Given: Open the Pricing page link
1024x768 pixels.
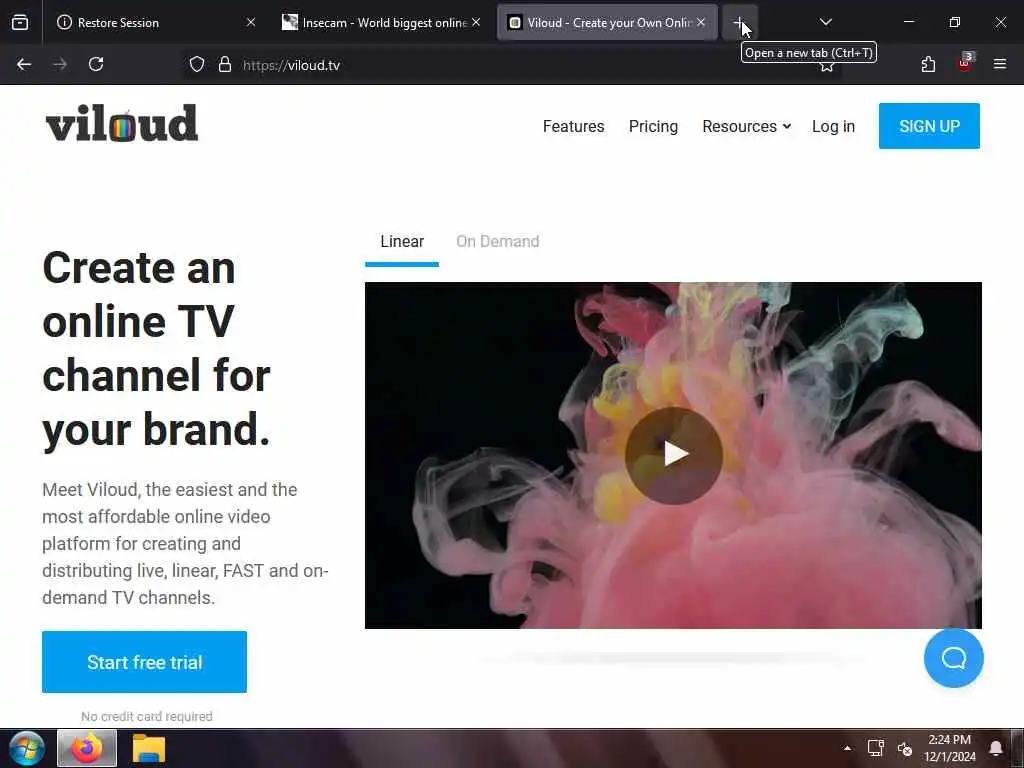Looking at the screenshot, I should click(x=653, y=126).
